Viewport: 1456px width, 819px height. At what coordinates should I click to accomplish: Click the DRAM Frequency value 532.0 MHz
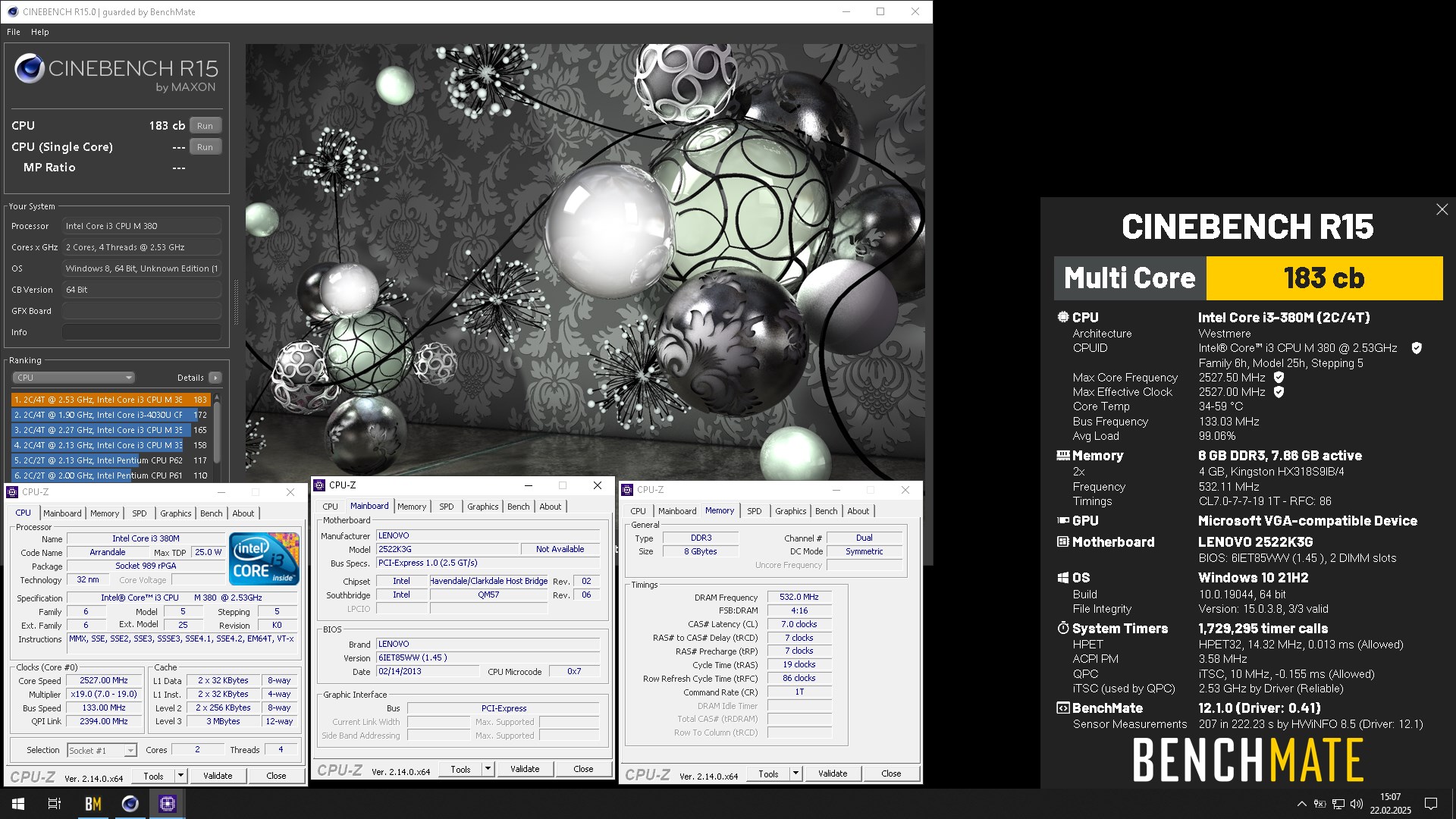pos(799,598)
